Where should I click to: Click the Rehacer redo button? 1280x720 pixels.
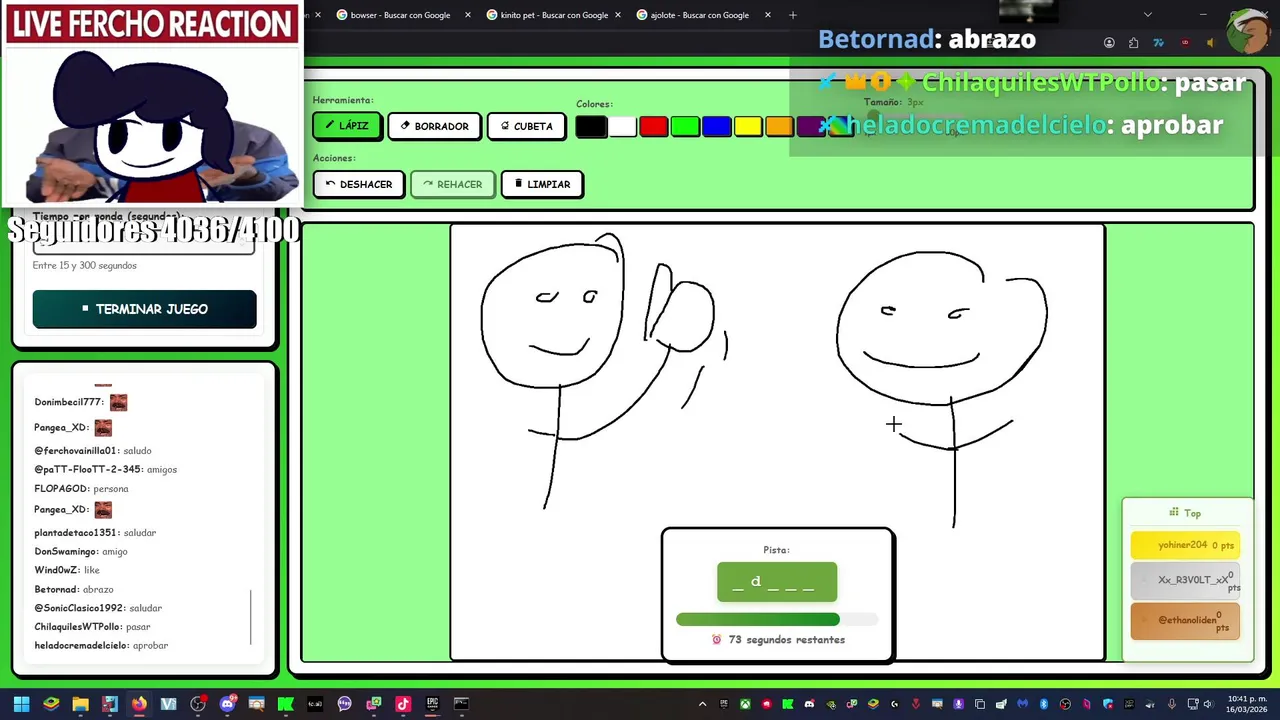coord(453,184)
